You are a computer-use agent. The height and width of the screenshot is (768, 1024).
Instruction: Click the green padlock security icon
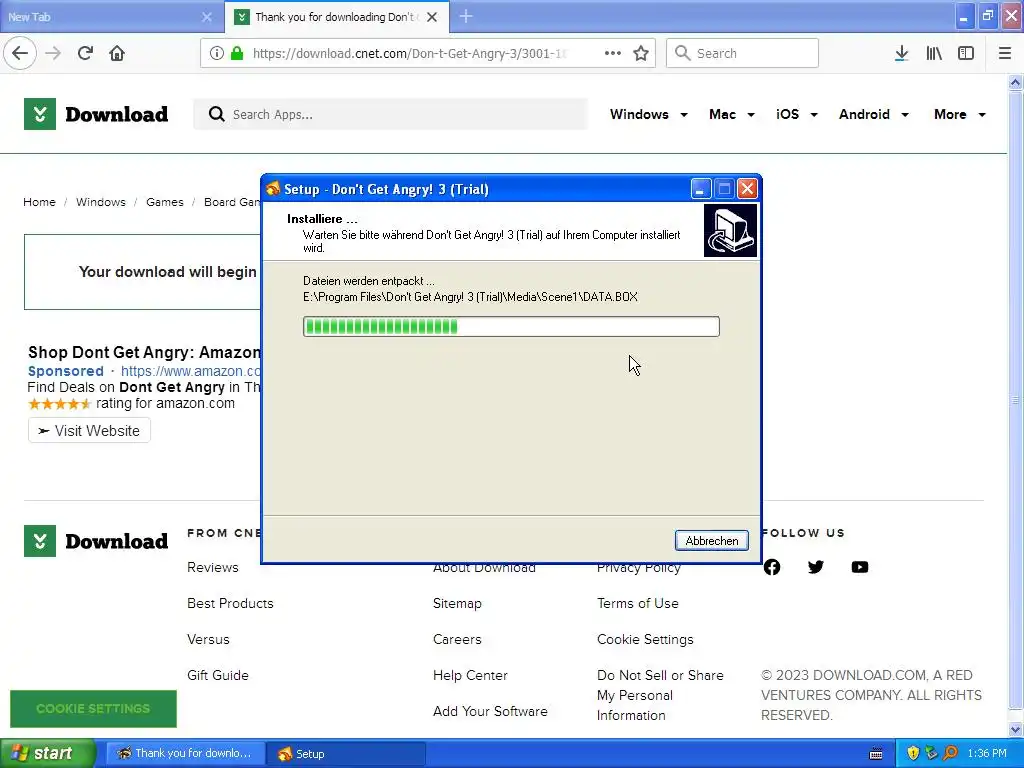[x=237, y=53]
